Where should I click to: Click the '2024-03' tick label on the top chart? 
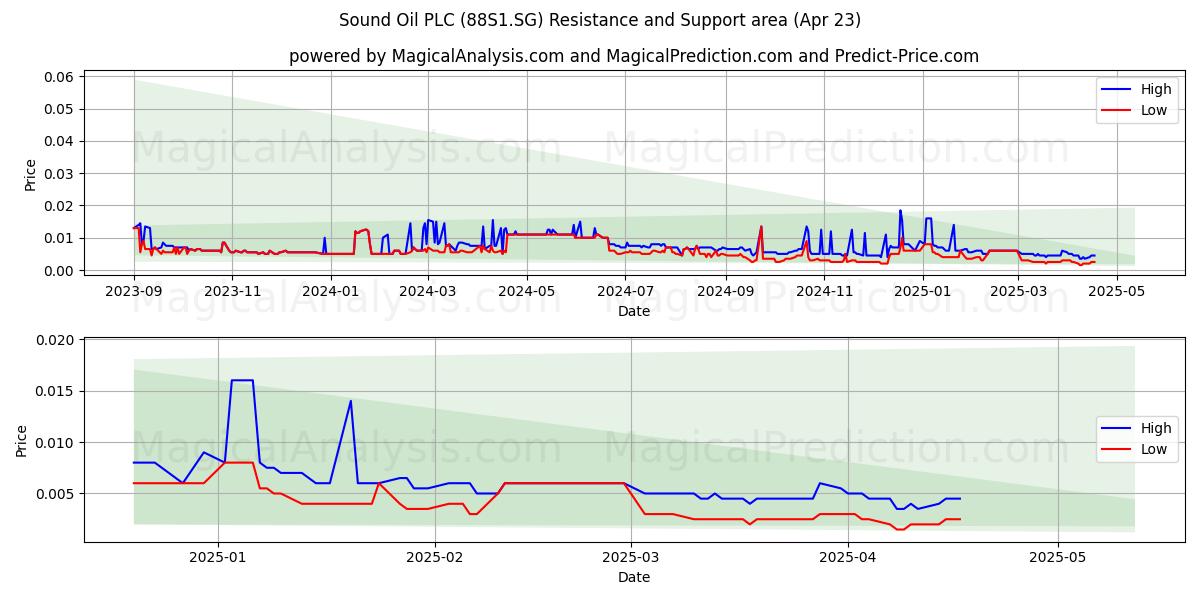tap(428, 291)
